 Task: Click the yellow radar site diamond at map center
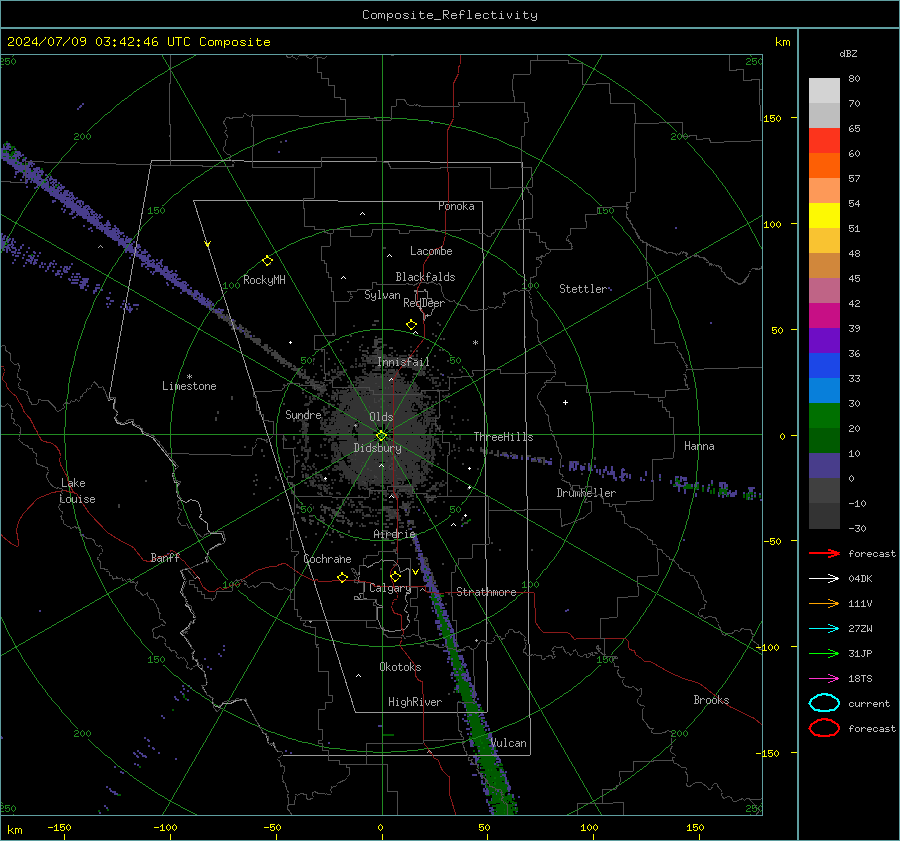381,436
